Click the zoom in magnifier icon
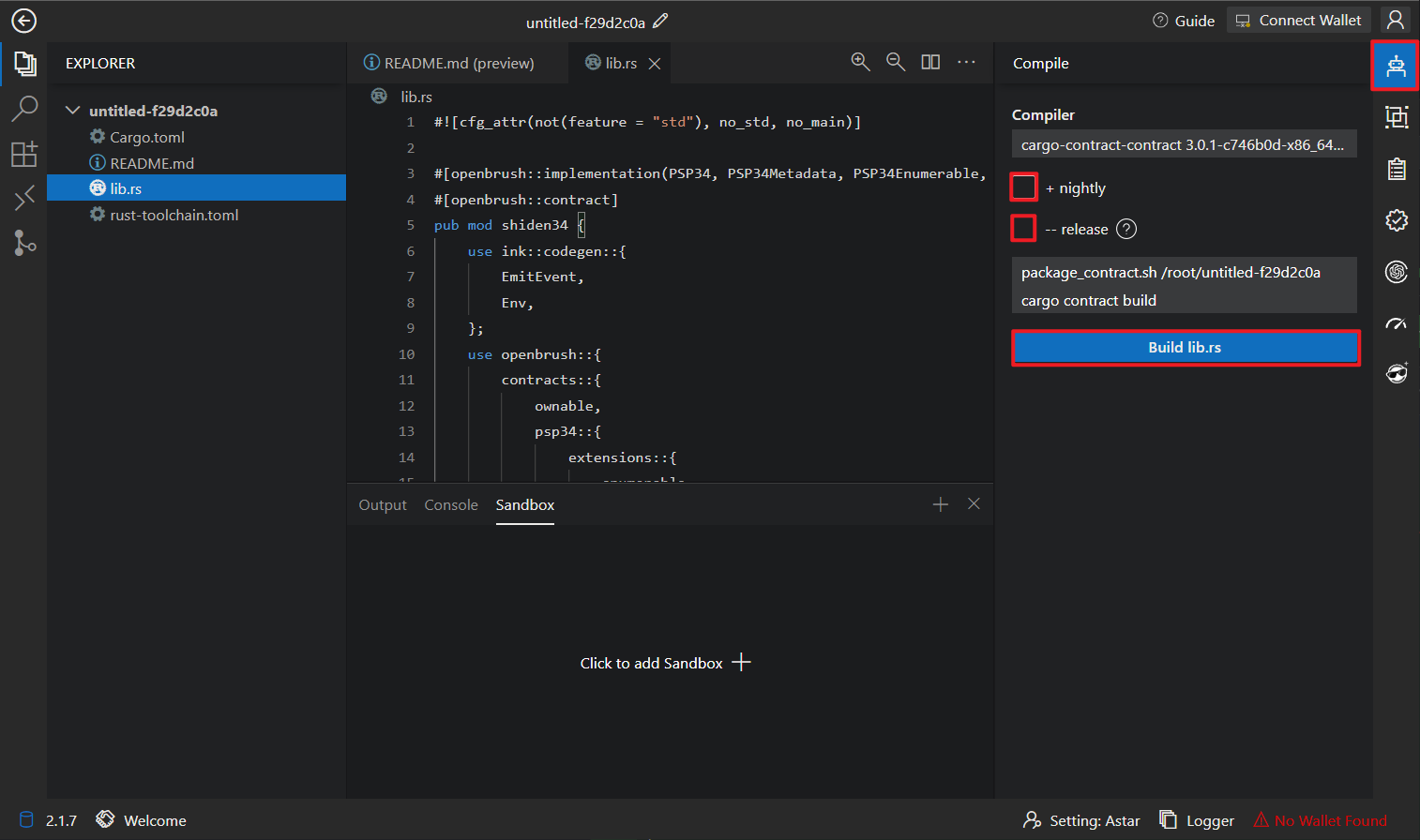The image size is (1420, 840). [860, 62]
